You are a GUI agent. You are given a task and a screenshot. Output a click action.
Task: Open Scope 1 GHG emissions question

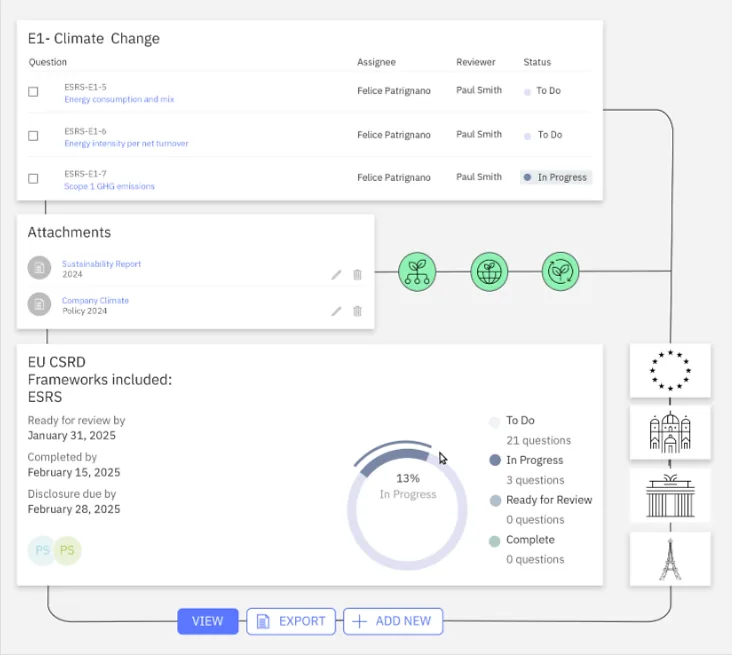point(109,186)
